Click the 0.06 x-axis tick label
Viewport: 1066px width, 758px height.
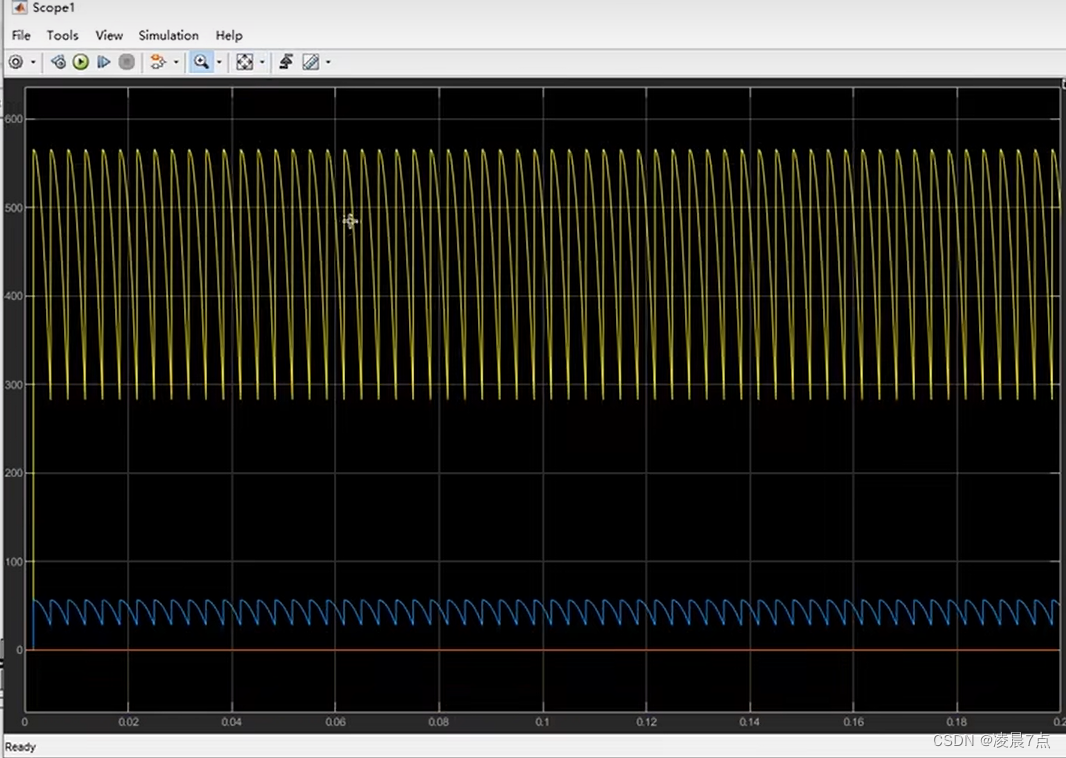click(335, 721)
